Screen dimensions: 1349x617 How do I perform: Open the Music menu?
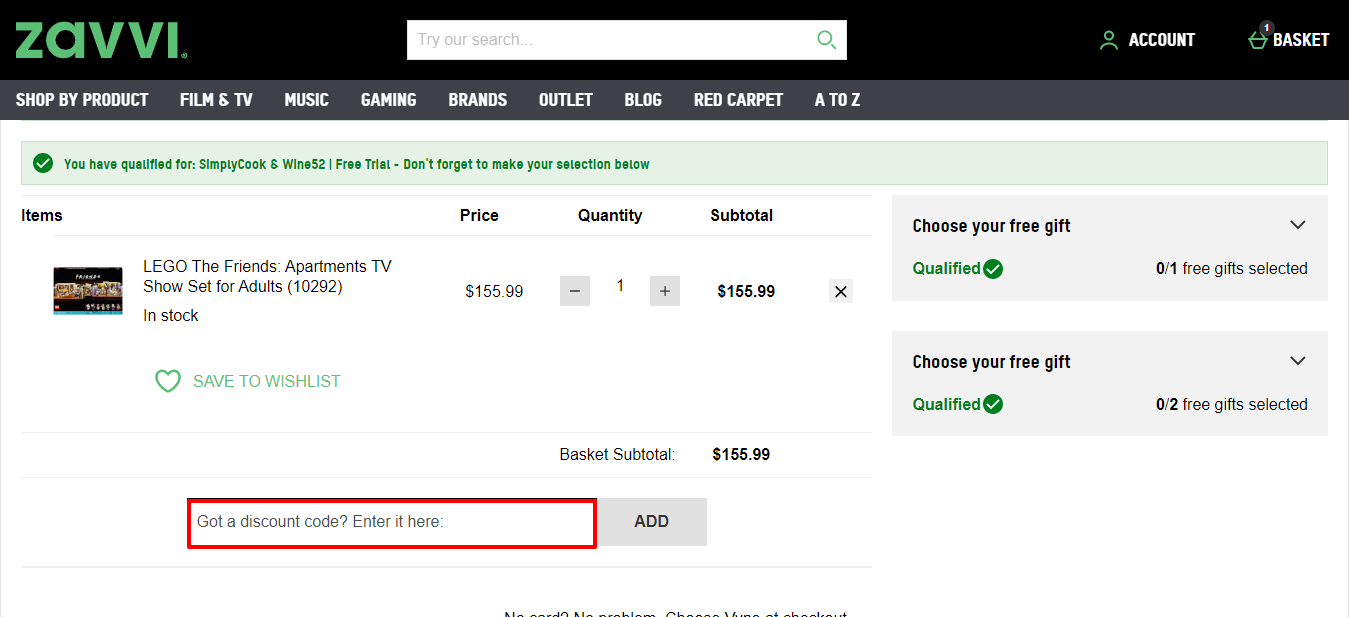click(x=306, y=100)
